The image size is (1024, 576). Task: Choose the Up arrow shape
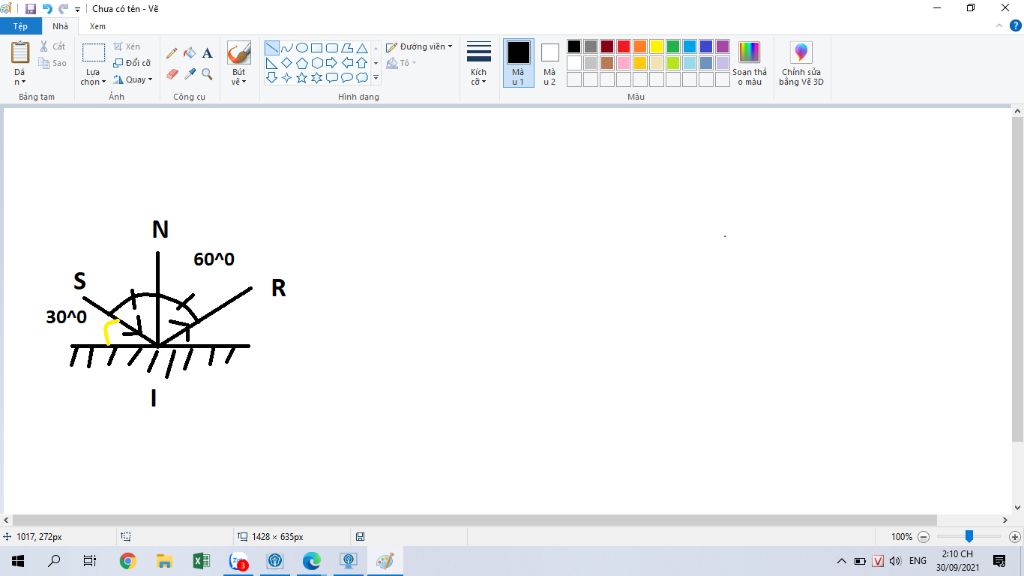[x=362, y=63]
